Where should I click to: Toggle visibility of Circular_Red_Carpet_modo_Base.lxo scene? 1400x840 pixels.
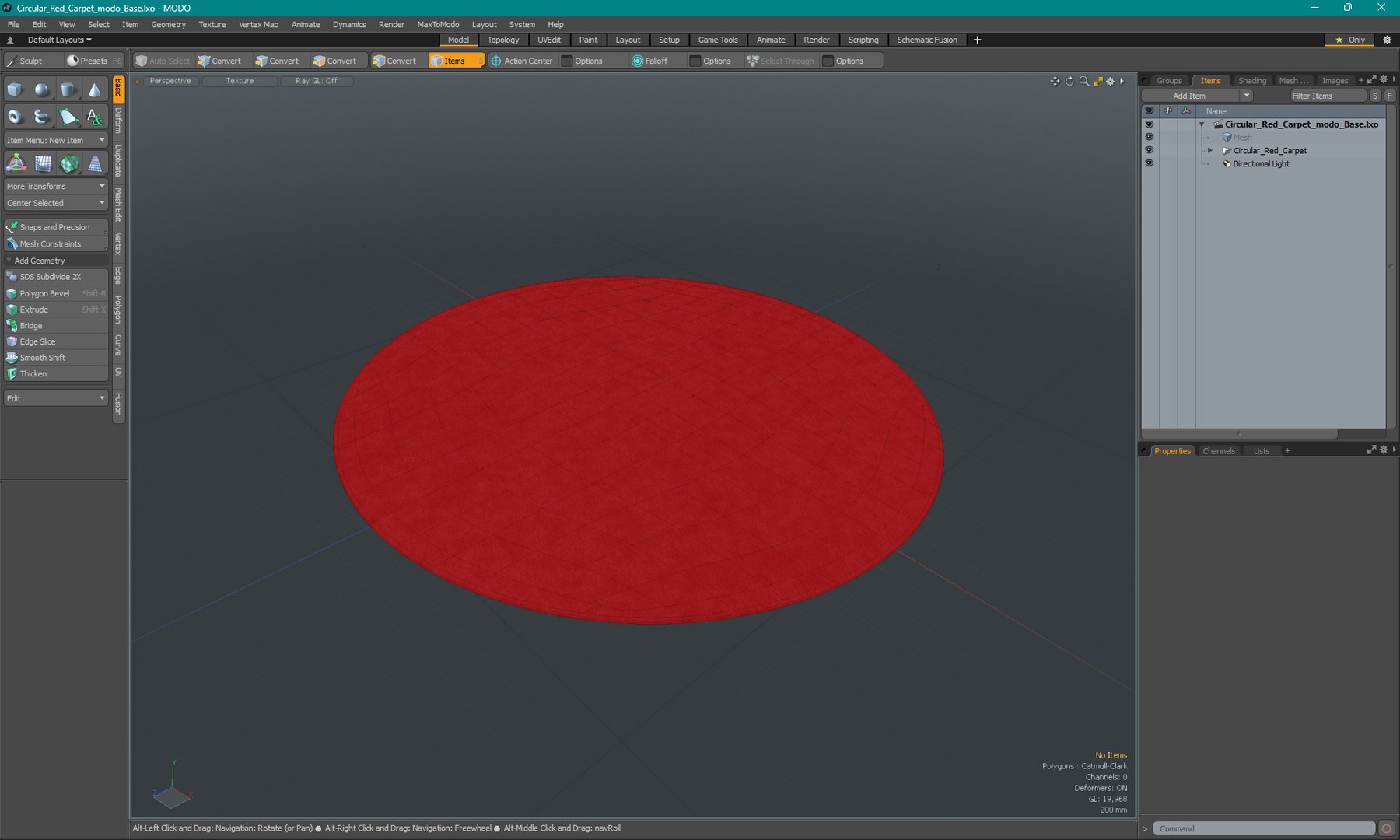pos(1149,124)
